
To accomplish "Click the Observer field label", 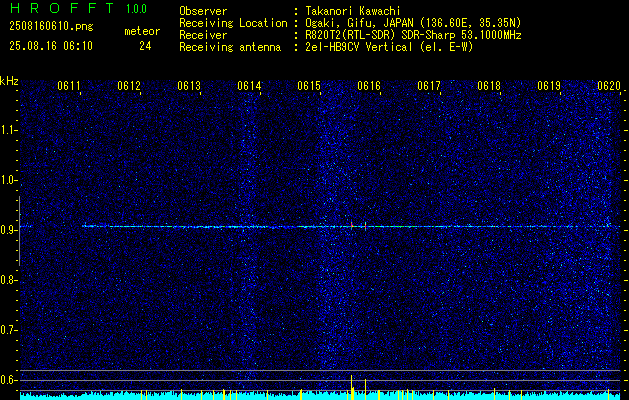I will coord(203,11).
